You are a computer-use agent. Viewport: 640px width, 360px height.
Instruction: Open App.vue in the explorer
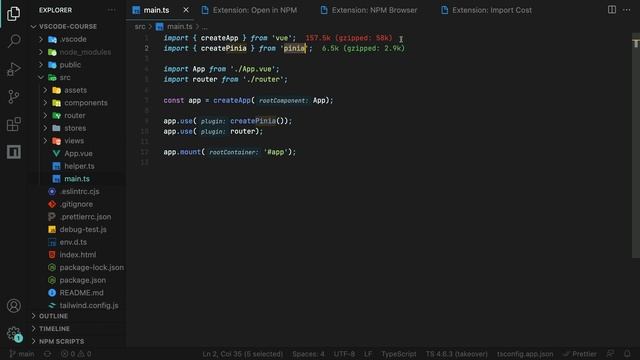78,153
